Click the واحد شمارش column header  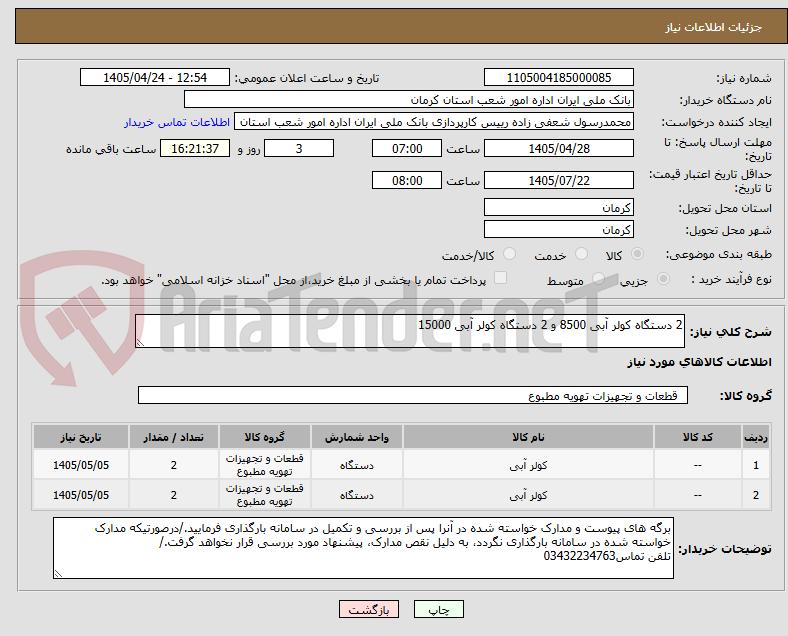click(357, 437)
